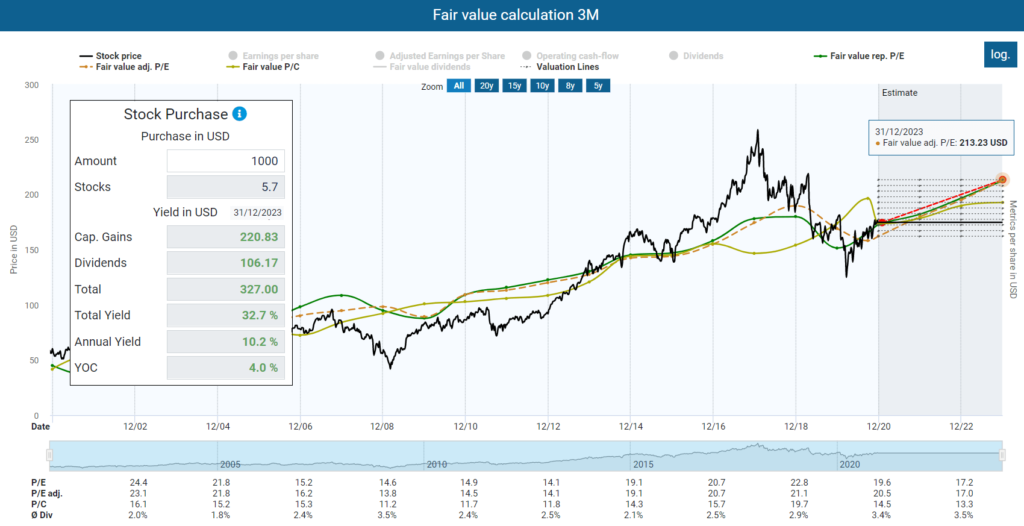Viewport: 1024px width, 526px height.
Task: Set zoom range to 20y
Action: click(487, 86)
